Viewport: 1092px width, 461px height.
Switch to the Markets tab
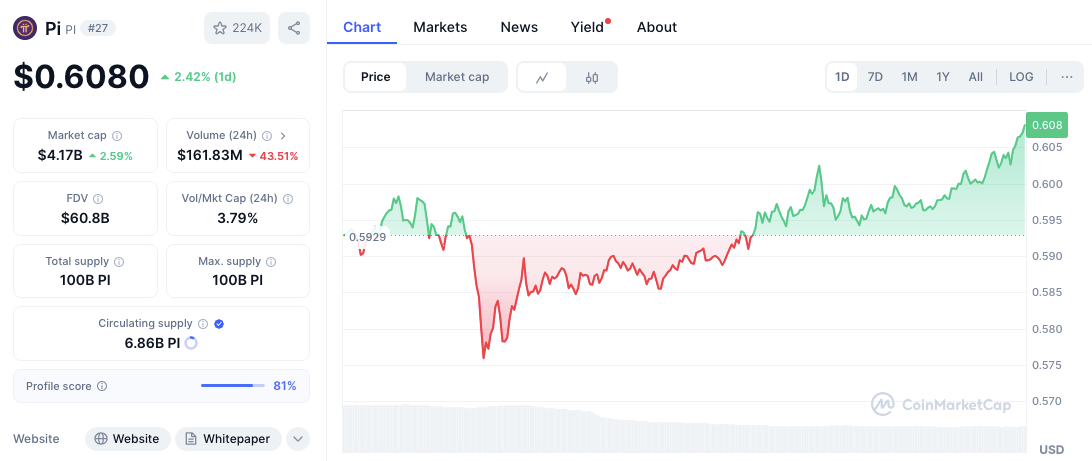(440, 27)
